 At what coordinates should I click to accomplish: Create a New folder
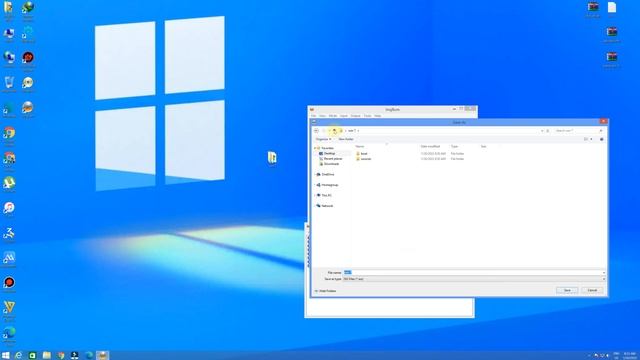[346, 139]
